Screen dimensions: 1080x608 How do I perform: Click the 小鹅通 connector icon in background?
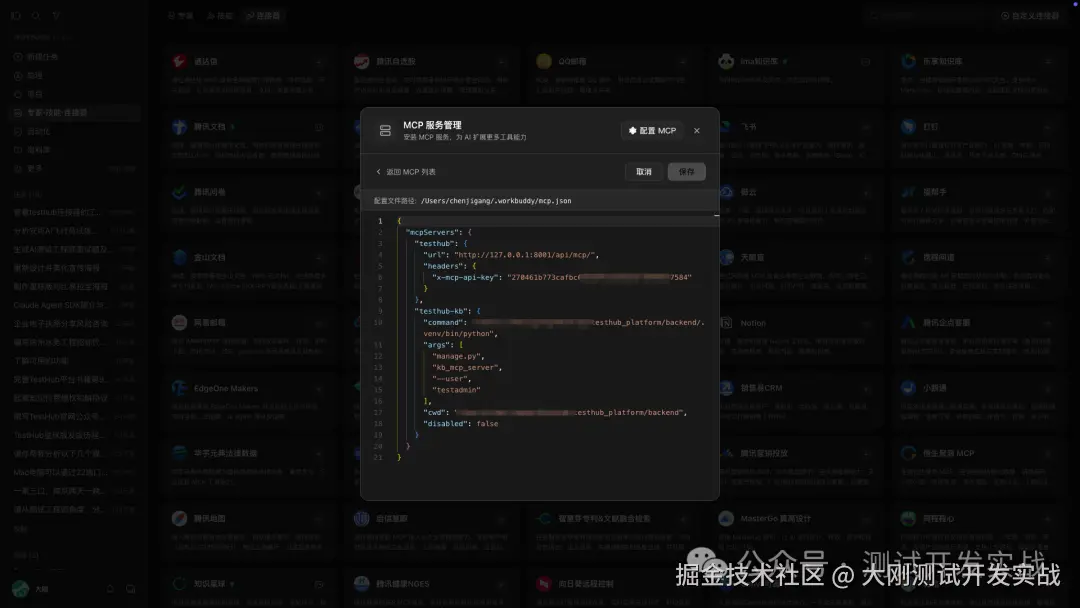(908, 388)
